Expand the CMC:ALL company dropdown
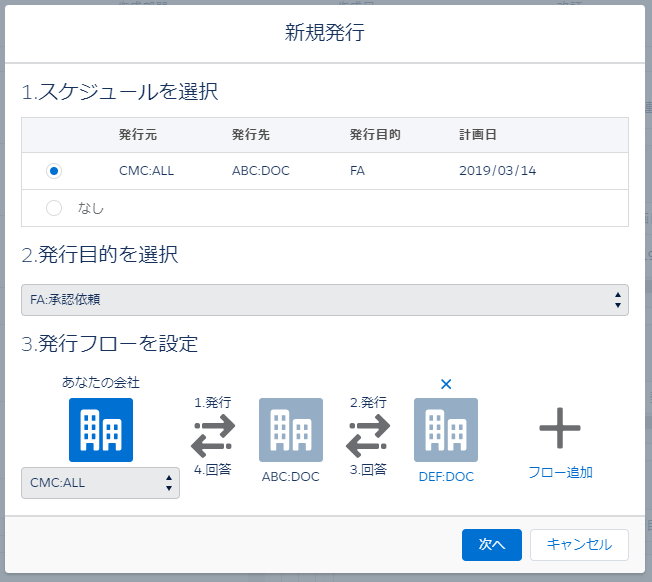Viewport: 652px width, 582px height. point(100,482)
